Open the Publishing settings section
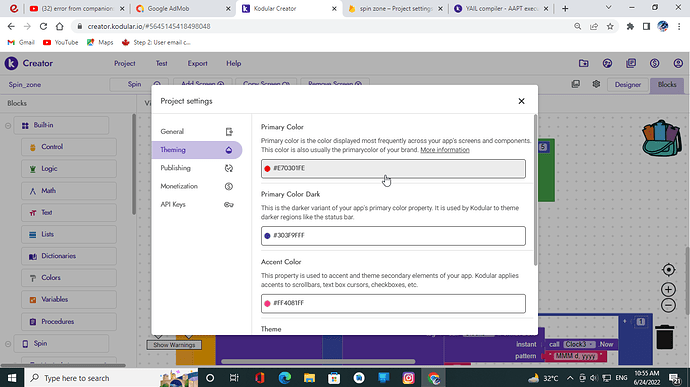The height and width of the screenshot is (387, 690). pyautogui.click(x=197, y=168)
